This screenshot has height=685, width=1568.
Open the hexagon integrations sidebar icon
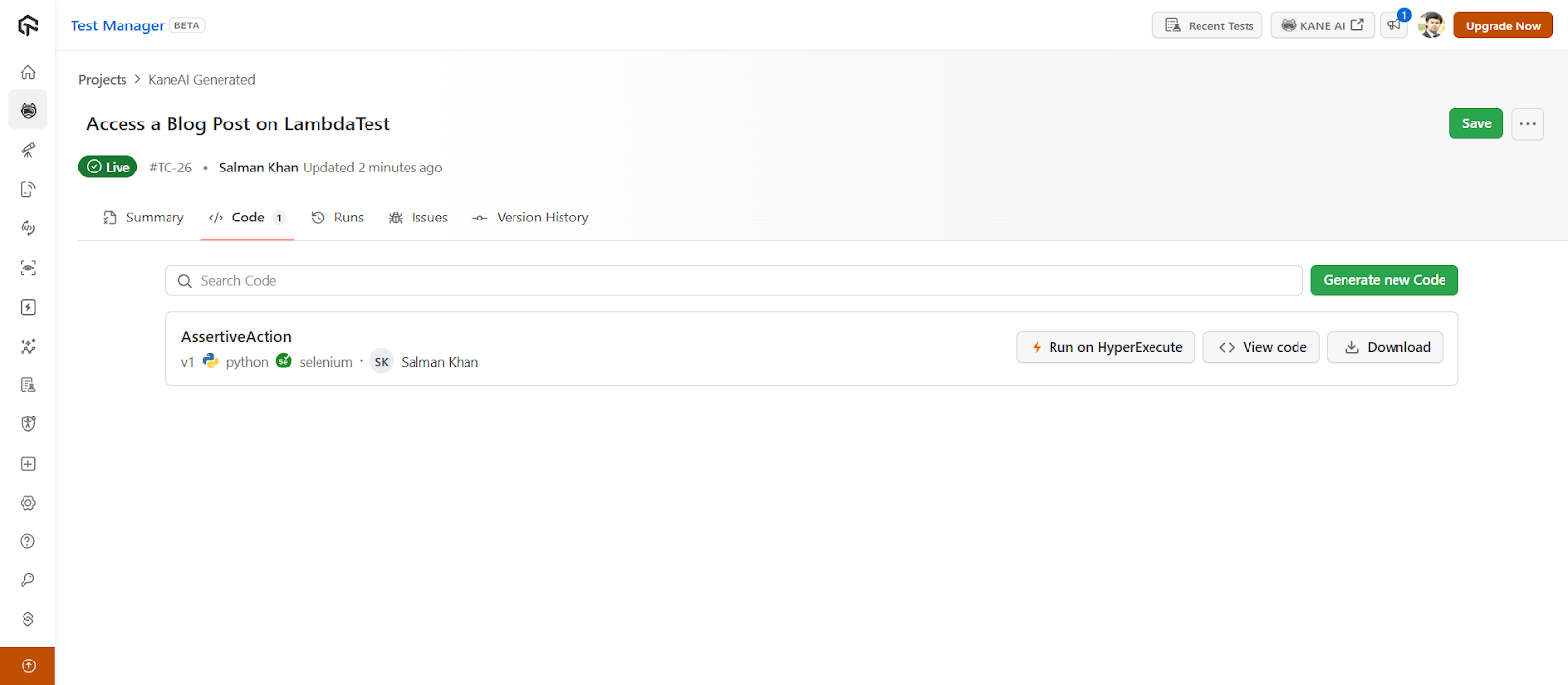[28, 619]
